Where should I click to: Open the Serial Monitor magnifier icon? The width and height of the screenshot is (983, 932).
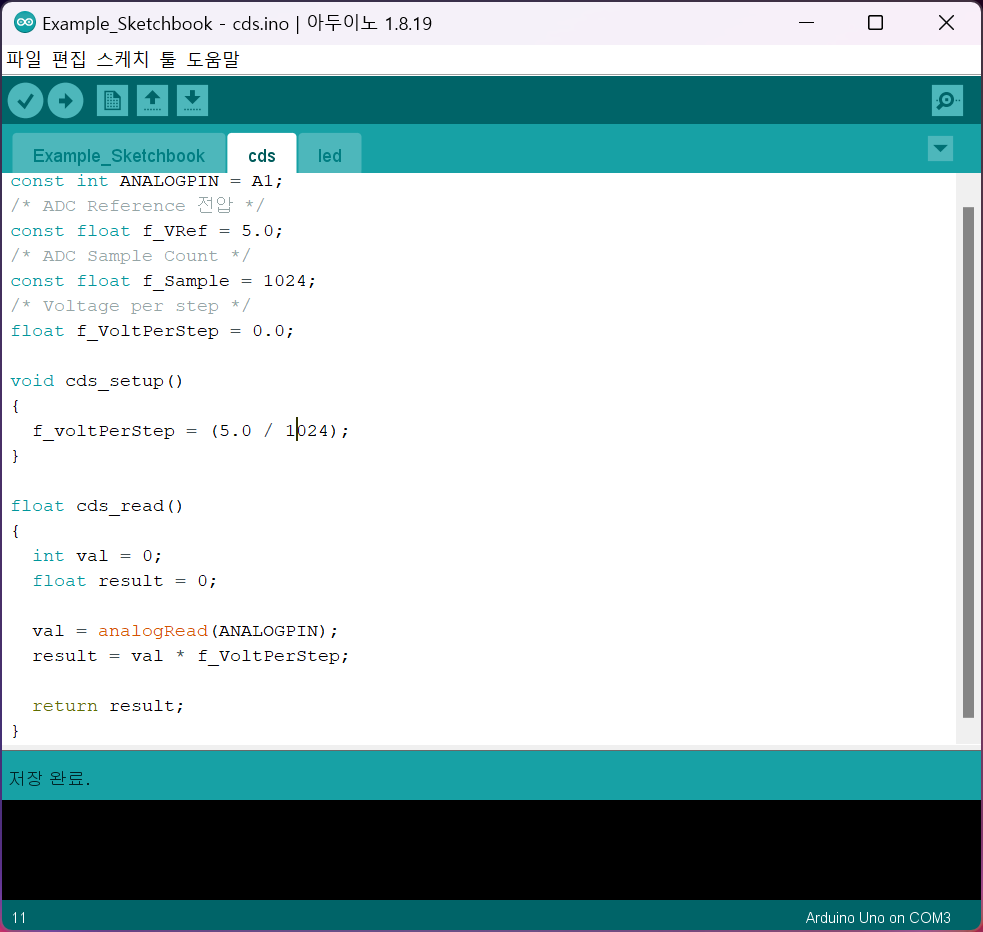pos(947,100)
